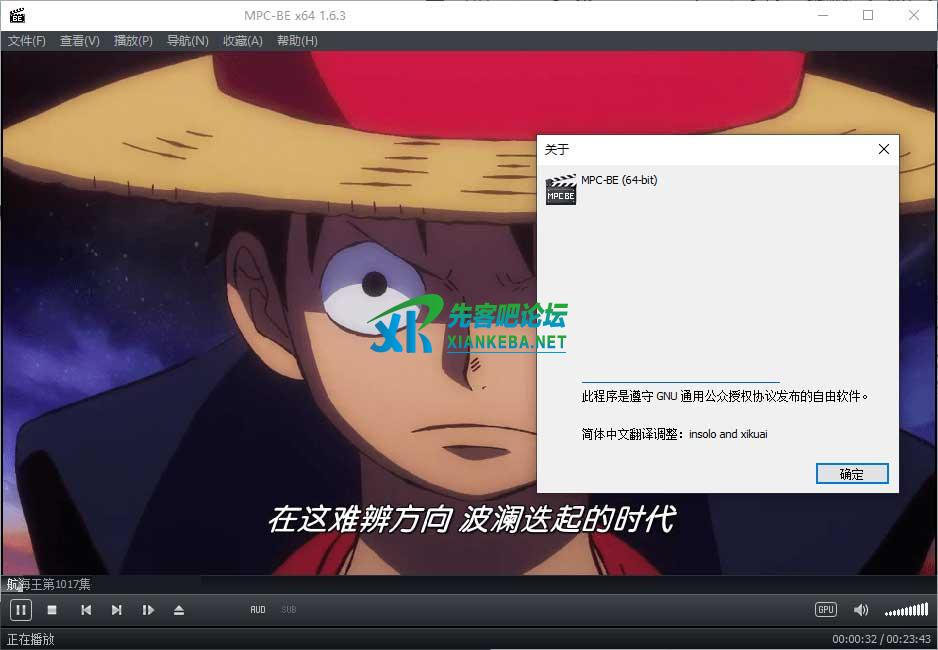Step forward one frame
The height and width of the screenshot is (650, 938).
(148, 610)
